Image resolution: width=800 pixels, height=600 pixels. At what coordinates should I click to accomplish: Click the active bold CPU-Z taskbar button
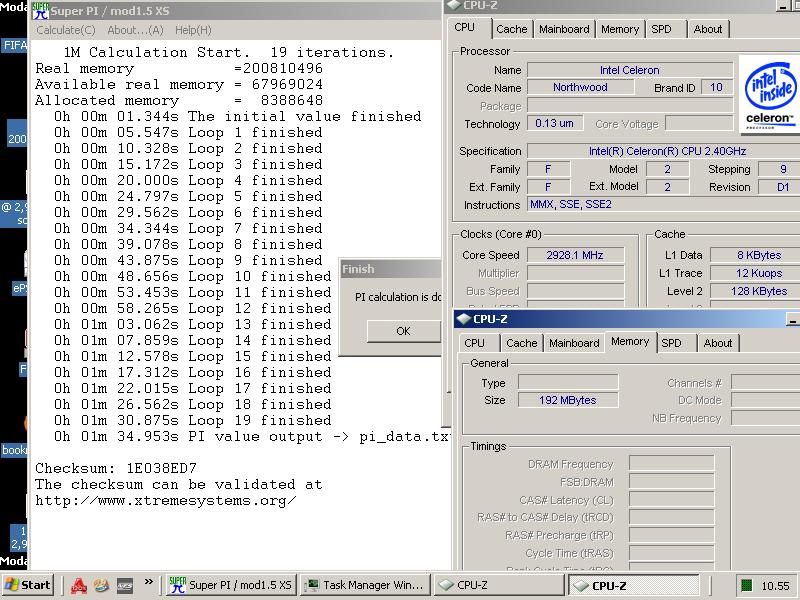634,586
